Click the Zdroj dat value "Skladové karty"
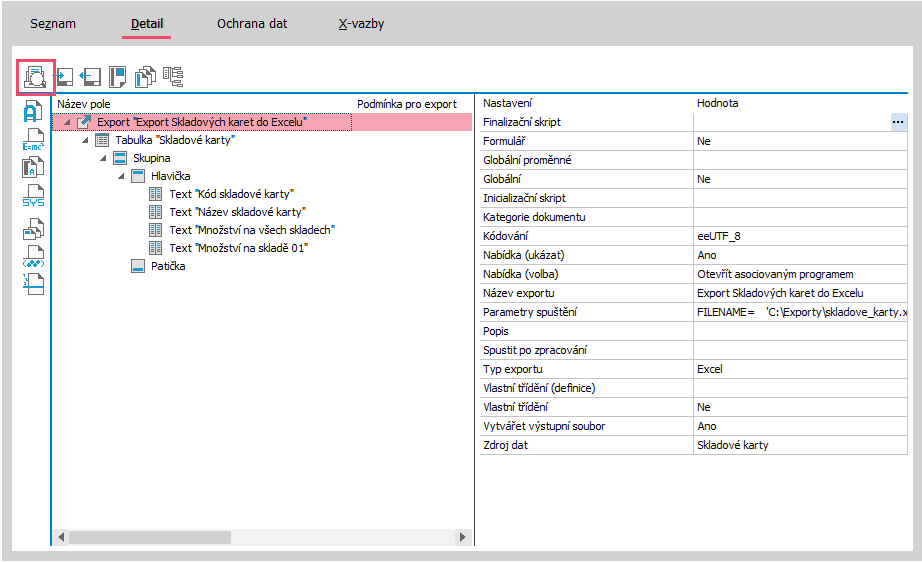This screenshot has height=562, width=922. tap(800, 445)
